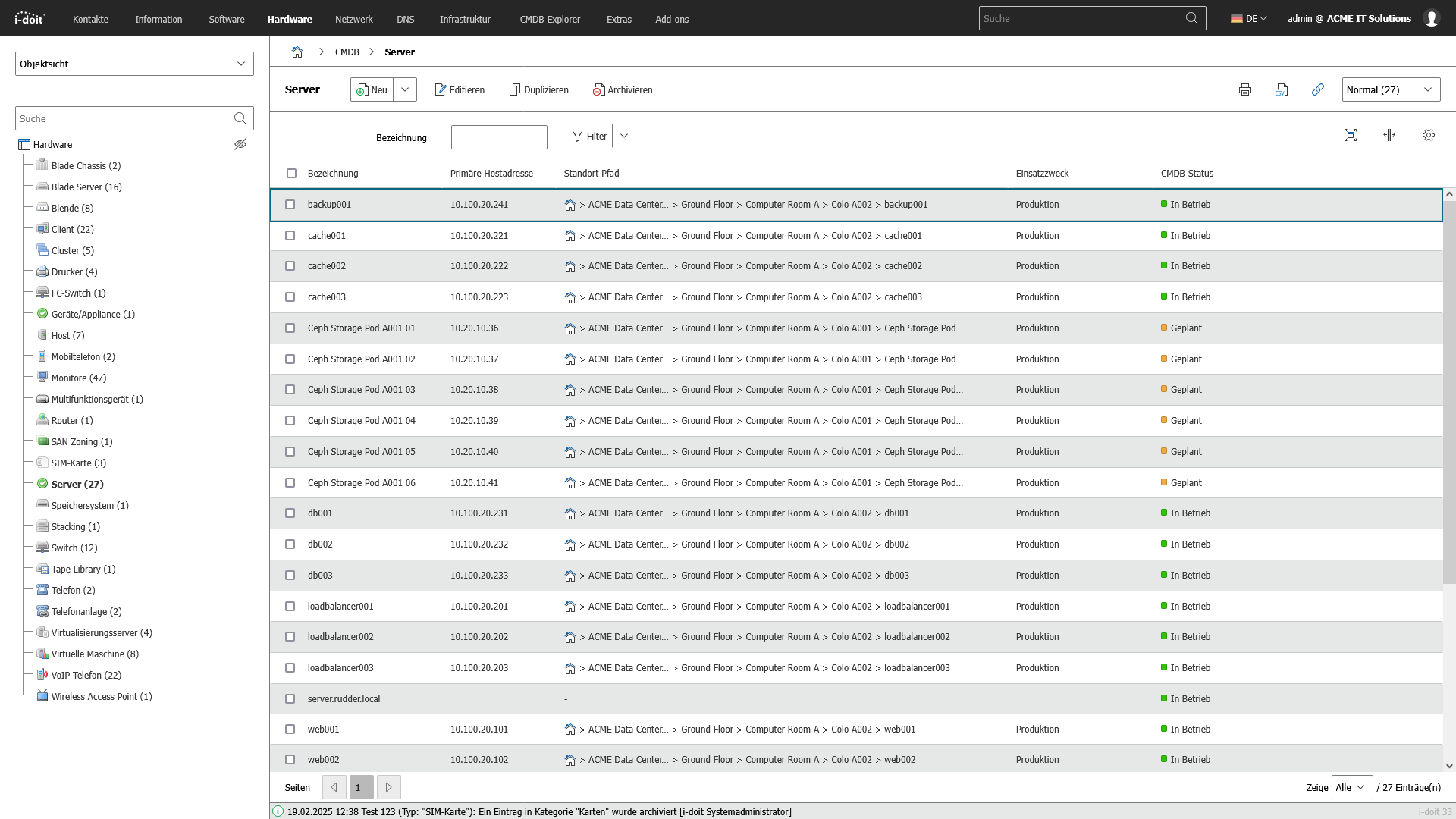Click the link/permalink chain icon

coord(1318,89)
